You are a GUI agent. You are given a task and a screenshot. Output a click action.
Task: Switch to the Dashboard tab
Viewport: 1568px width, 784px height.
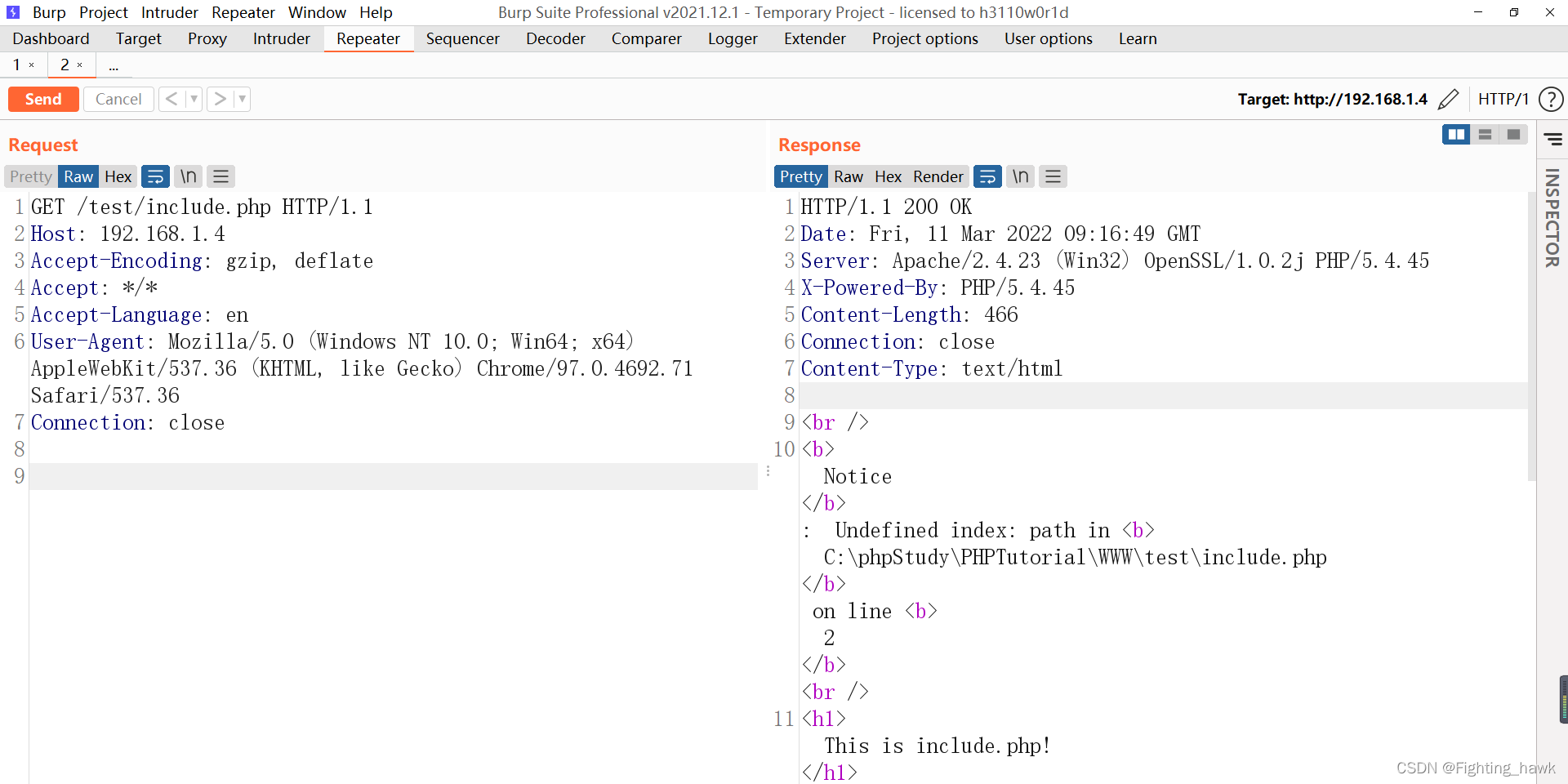pyautogui.click(x=51, y=38)
